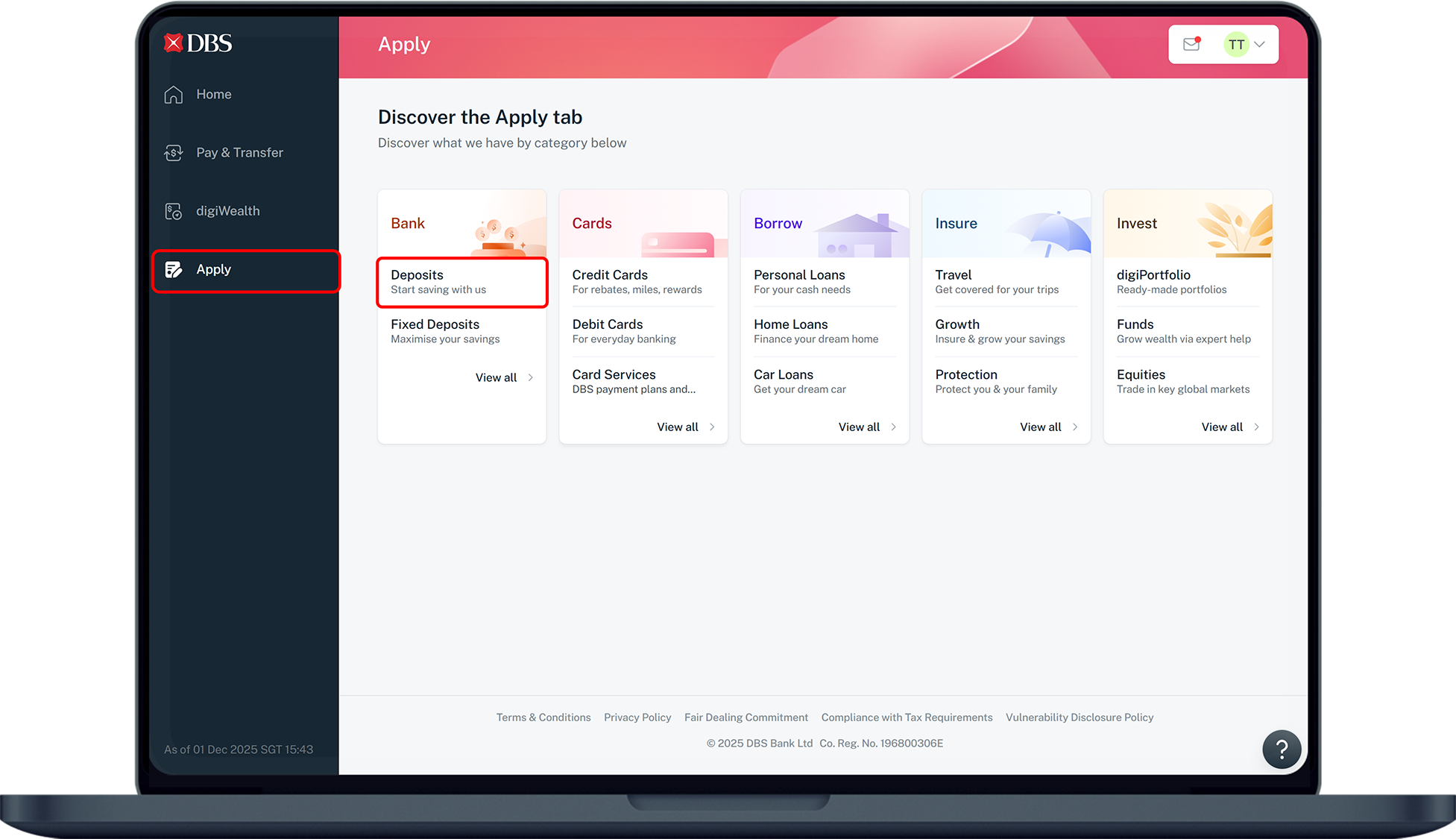This screenshot has width=1456, height=839.
Task: Click chevron next to Borrow View all
Action: point(893,427)
